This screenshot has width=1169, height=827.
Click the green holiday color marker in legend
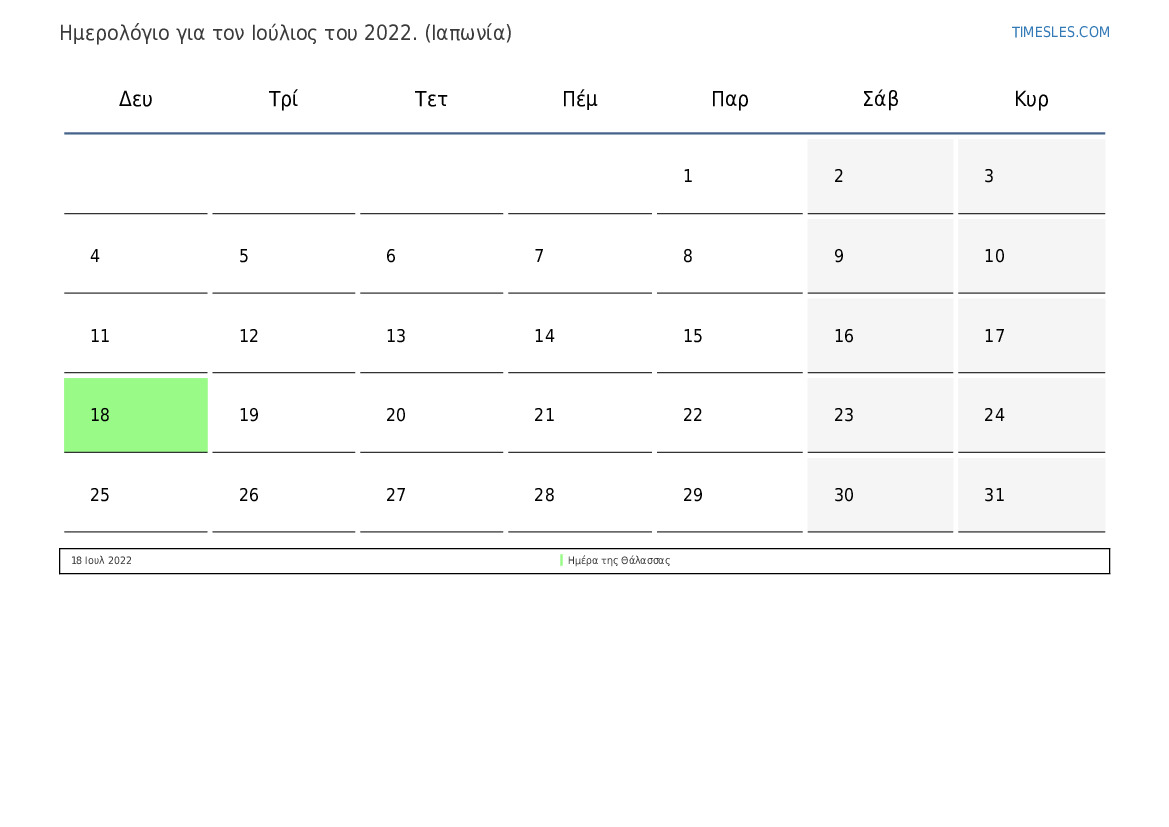pyautogui.click(x=562, y=561)
